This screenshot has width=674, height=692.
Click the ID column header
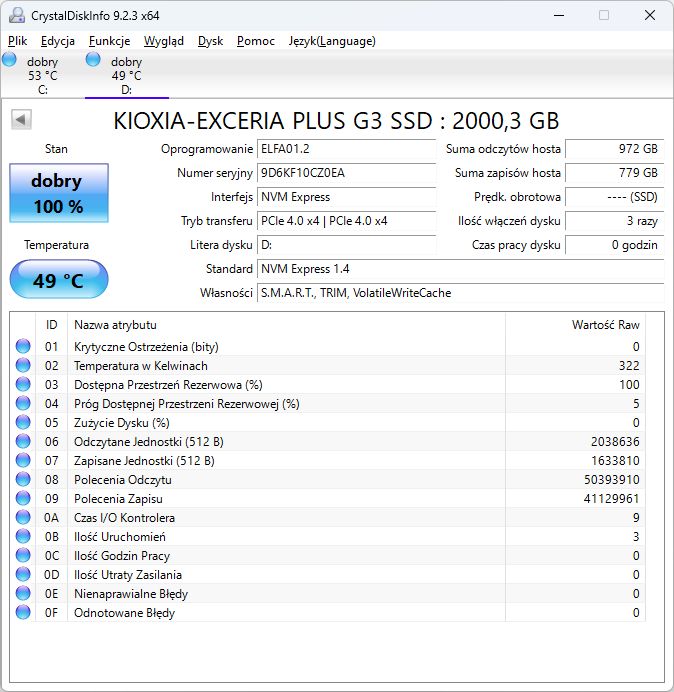[52, 325]
